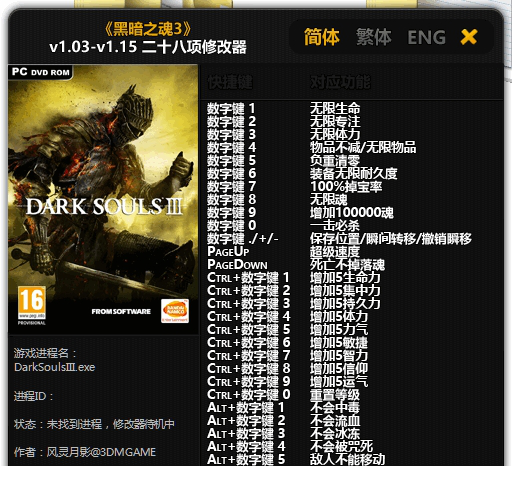The image size is (512, 484).
Task: Select the 增加5集中力 option
Action: [345, 290]
